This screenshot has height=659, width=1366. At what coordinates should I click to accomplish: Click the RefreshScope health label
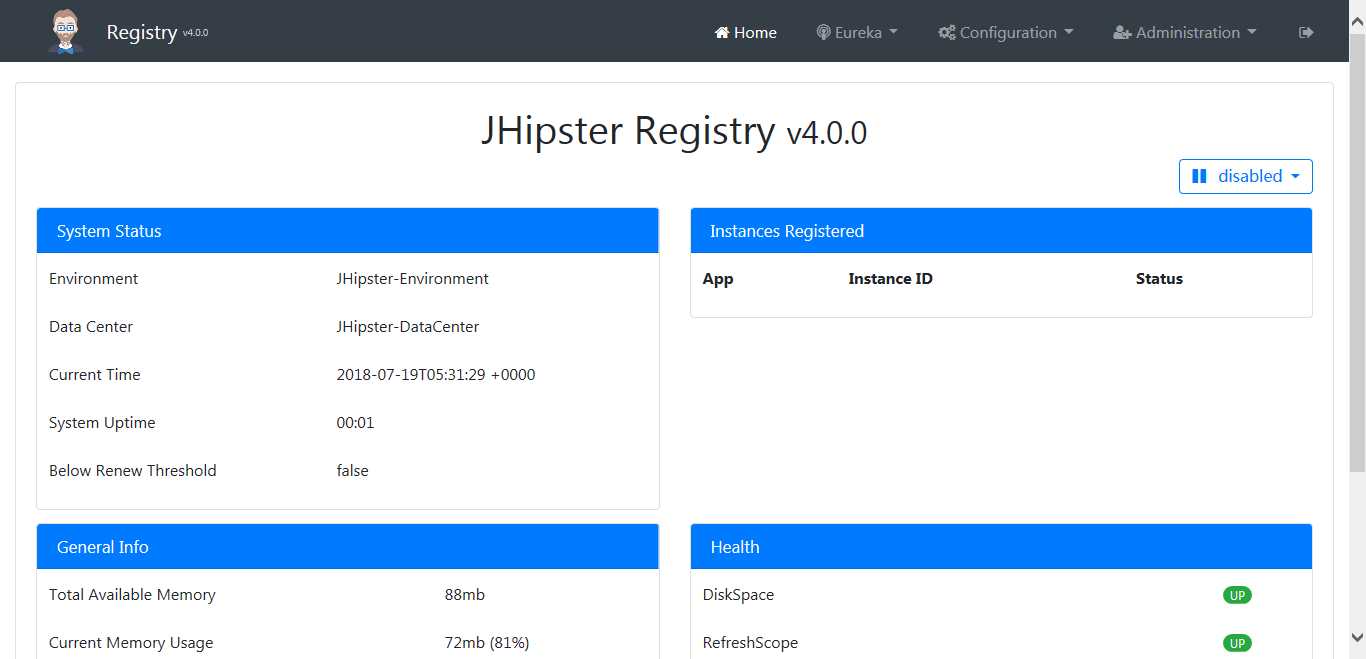coord(750,643)
